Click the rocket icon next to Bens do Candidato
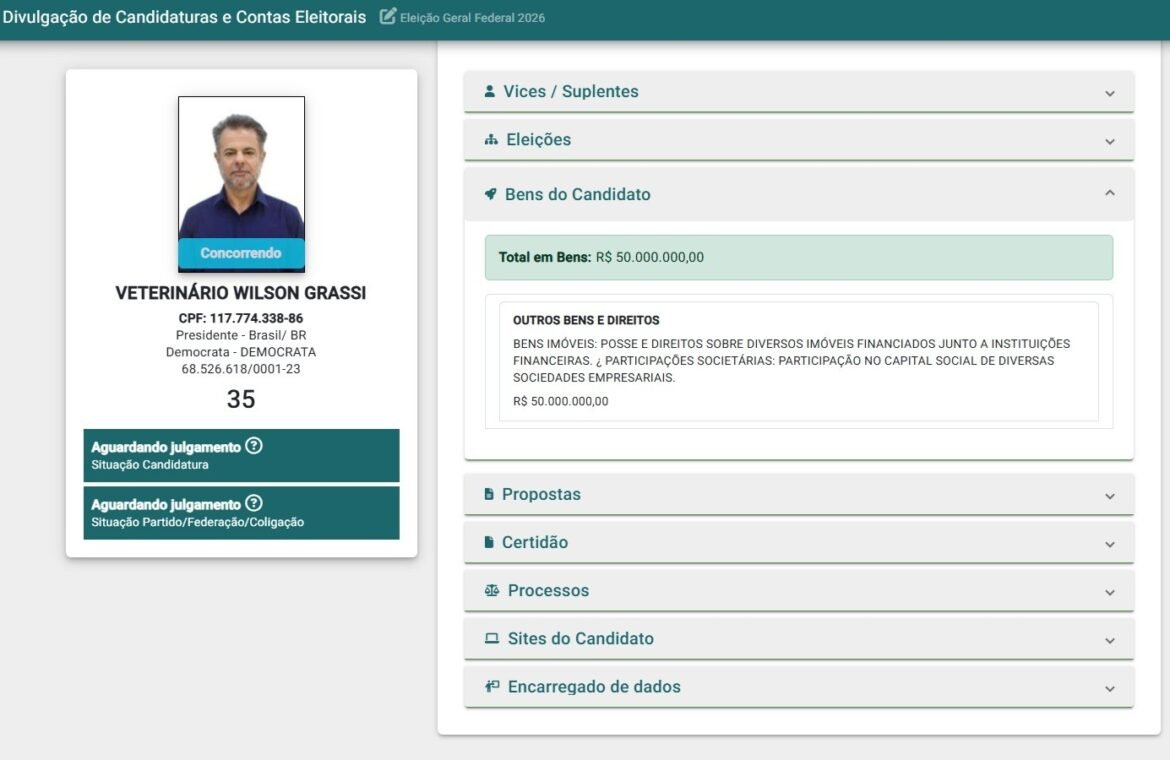The width and height of the screenshot is (1170, 760). point(490,194)
